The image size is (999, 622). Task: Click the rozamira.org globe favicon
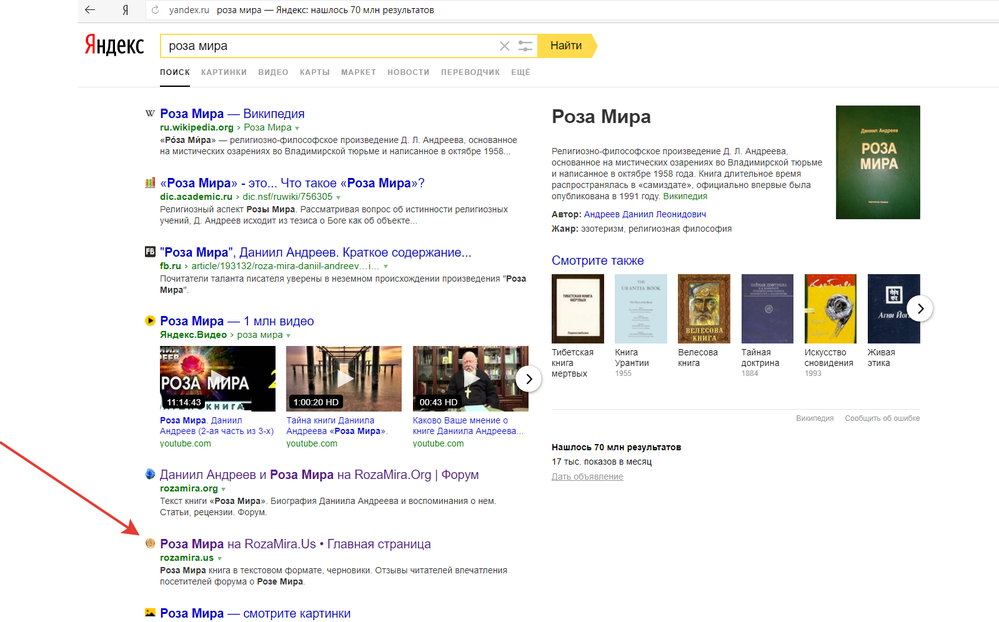click(150, 474)
